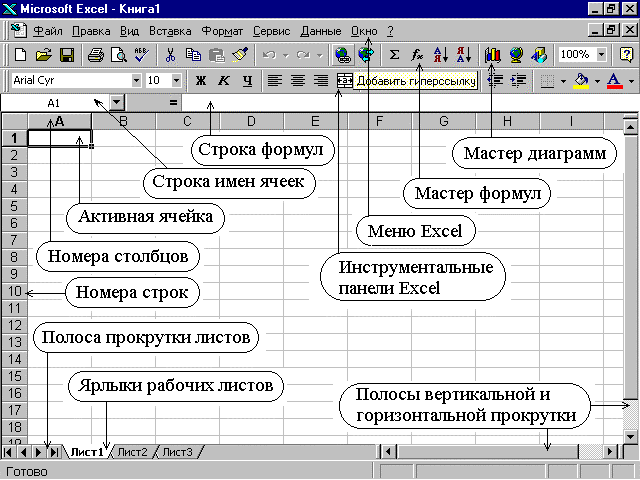
Task: Merge and center cells icon
Action: pos(344,80)
